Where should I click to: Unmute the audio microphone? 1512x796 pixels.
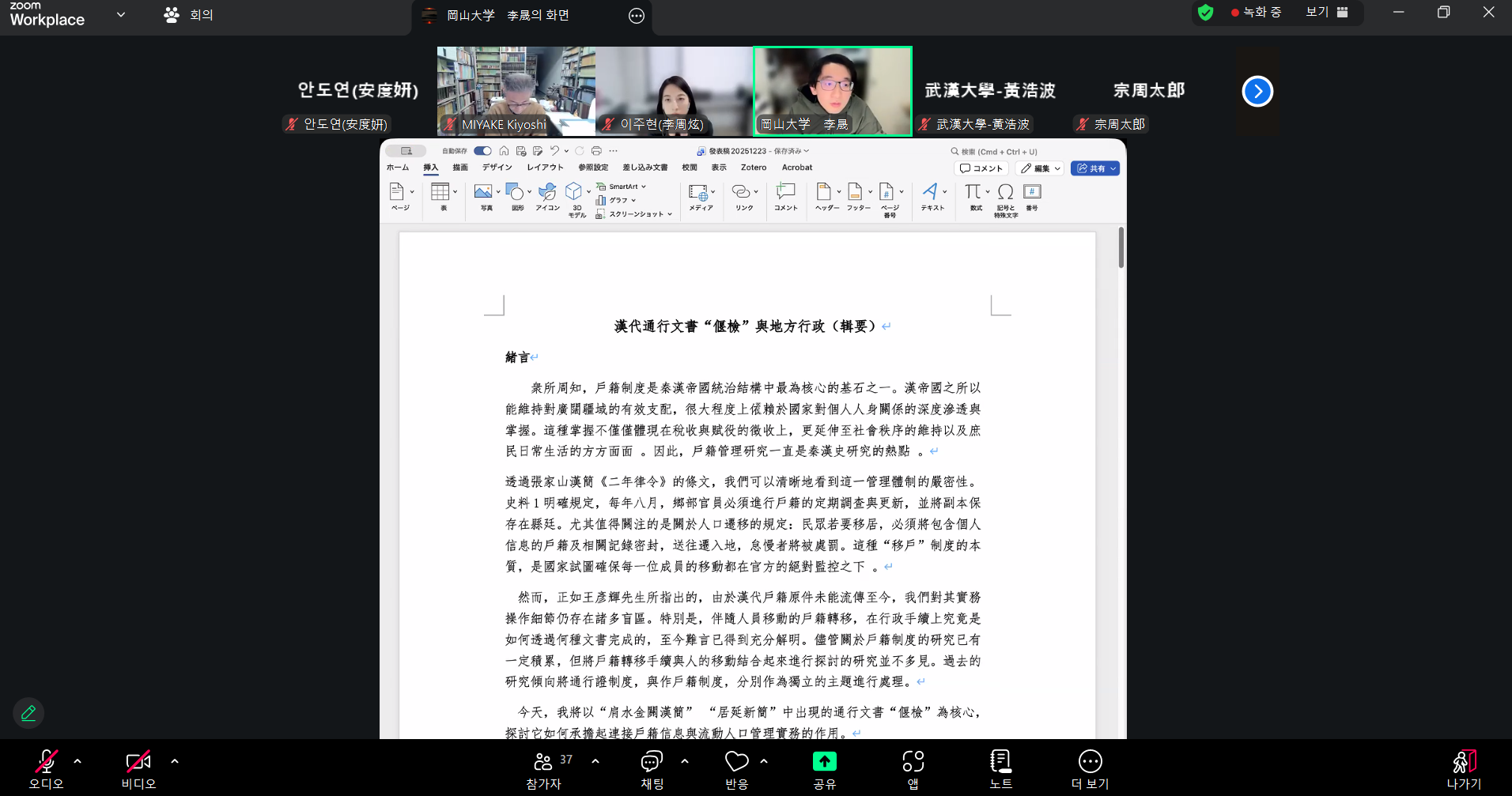(46, 762)
